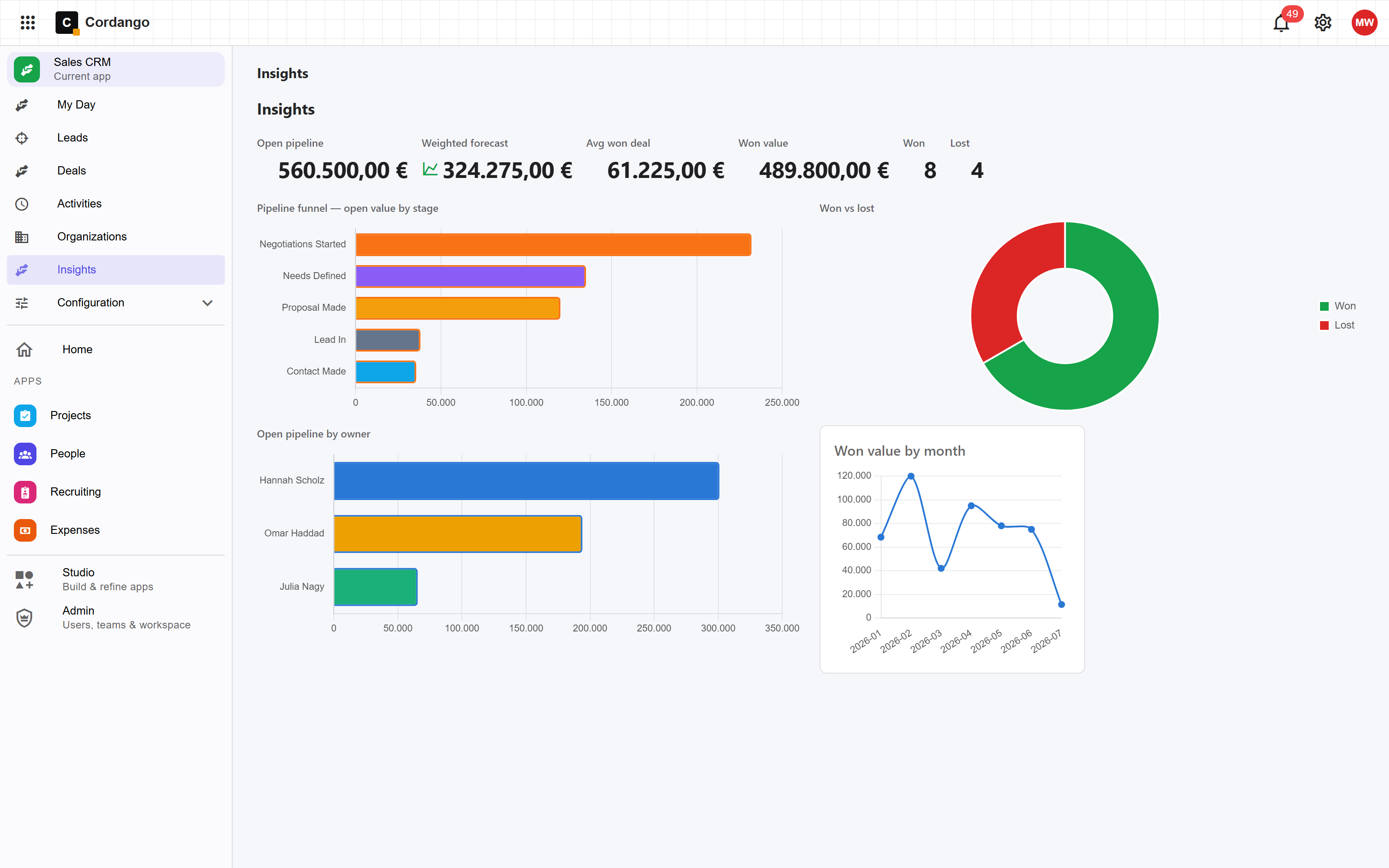Open Admin Users, teams & workspace
This screenshot has width=1389, height=868.
[115, 618]
